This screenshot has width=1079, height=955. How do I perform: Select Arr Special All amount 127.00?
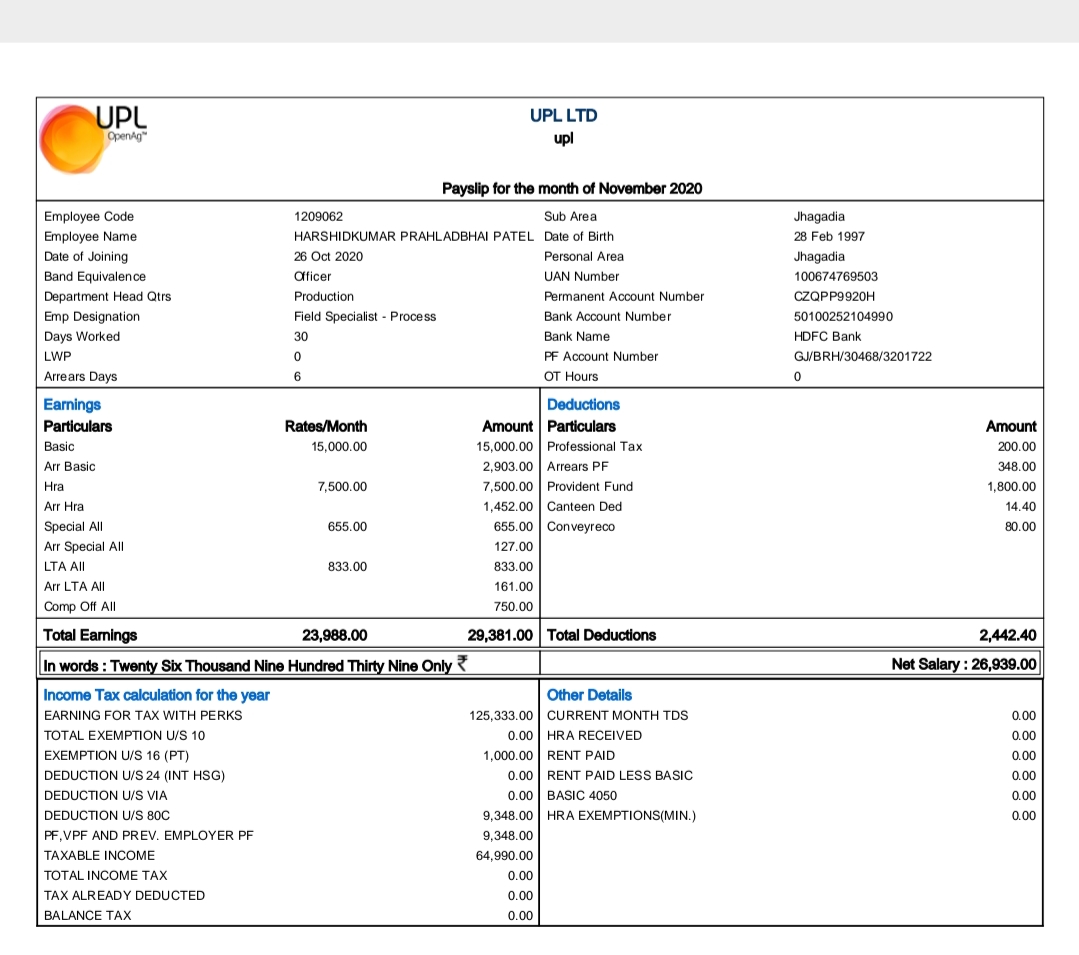tap(513, 546)
